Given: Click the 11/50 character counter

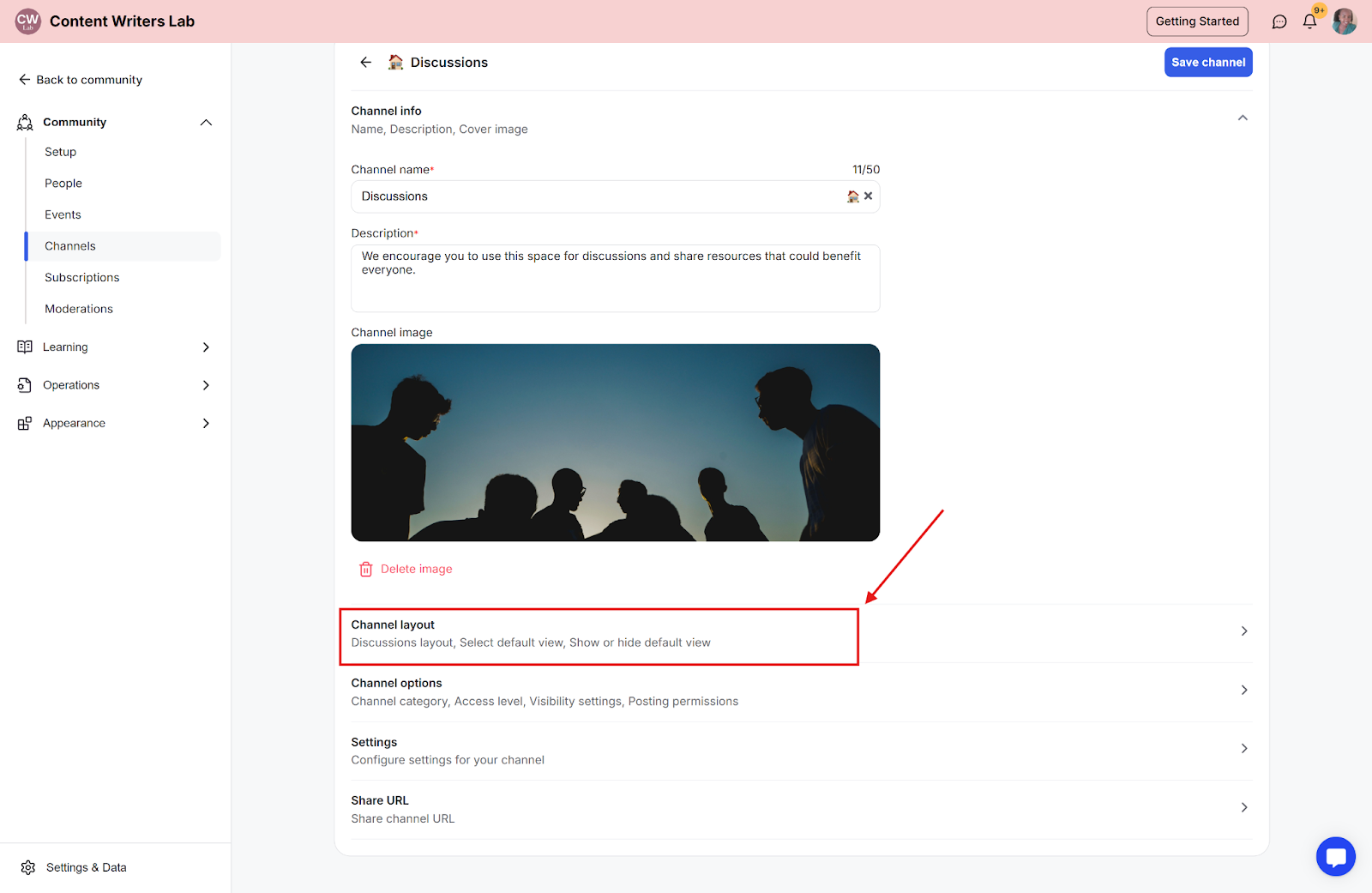Looking at the screenshot, I should coord(866,170).
